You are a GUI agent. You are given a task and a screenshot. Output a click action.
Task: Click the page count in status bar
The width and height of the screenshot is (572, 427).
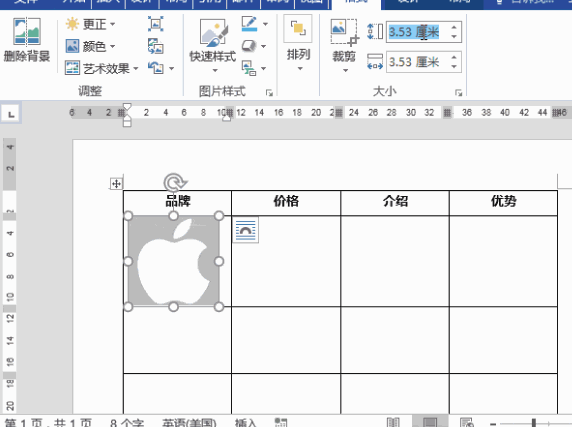pos(48,422)
